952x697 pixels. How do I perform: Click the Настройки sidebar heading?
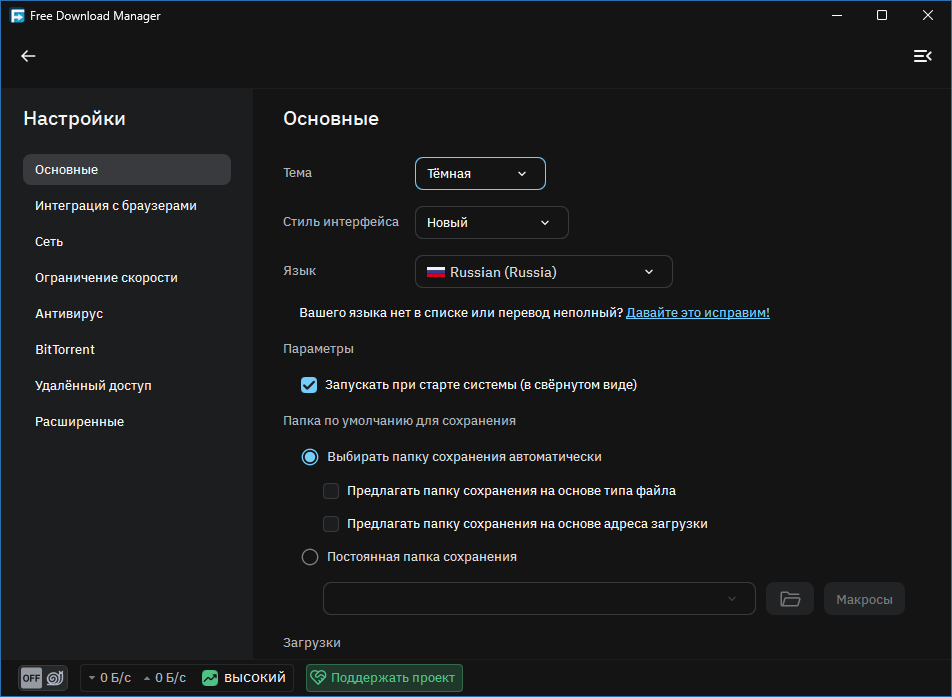[x=75, y=119]
